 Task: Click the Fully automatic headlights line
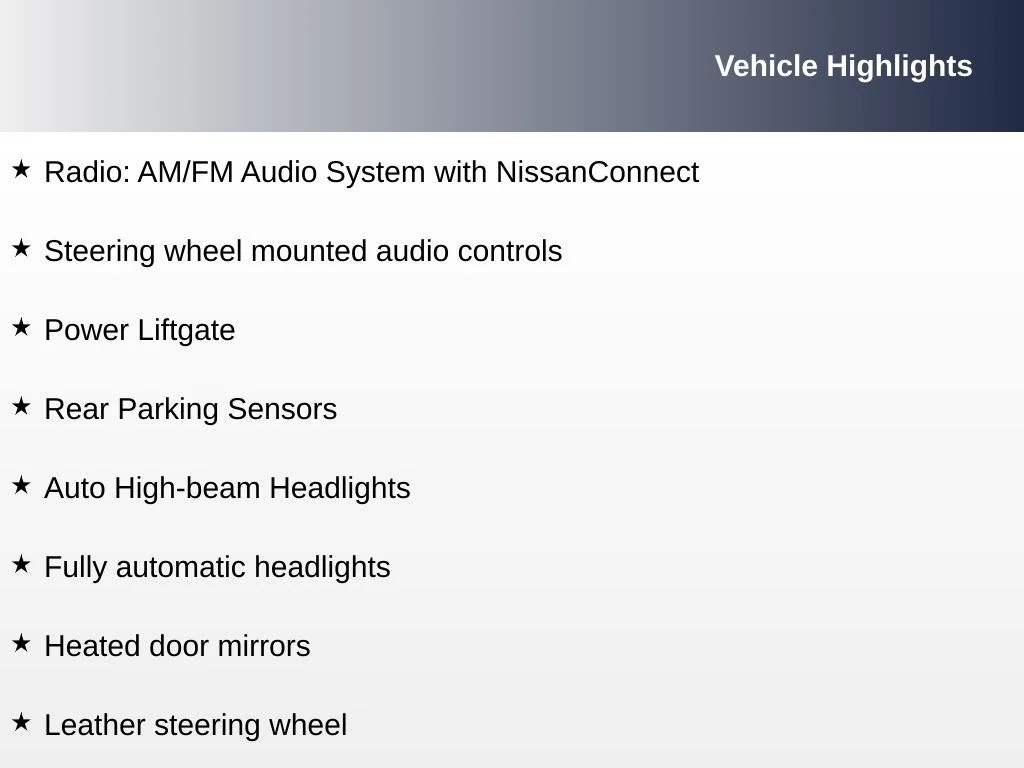pyautogui.click(x=217, y=568)
